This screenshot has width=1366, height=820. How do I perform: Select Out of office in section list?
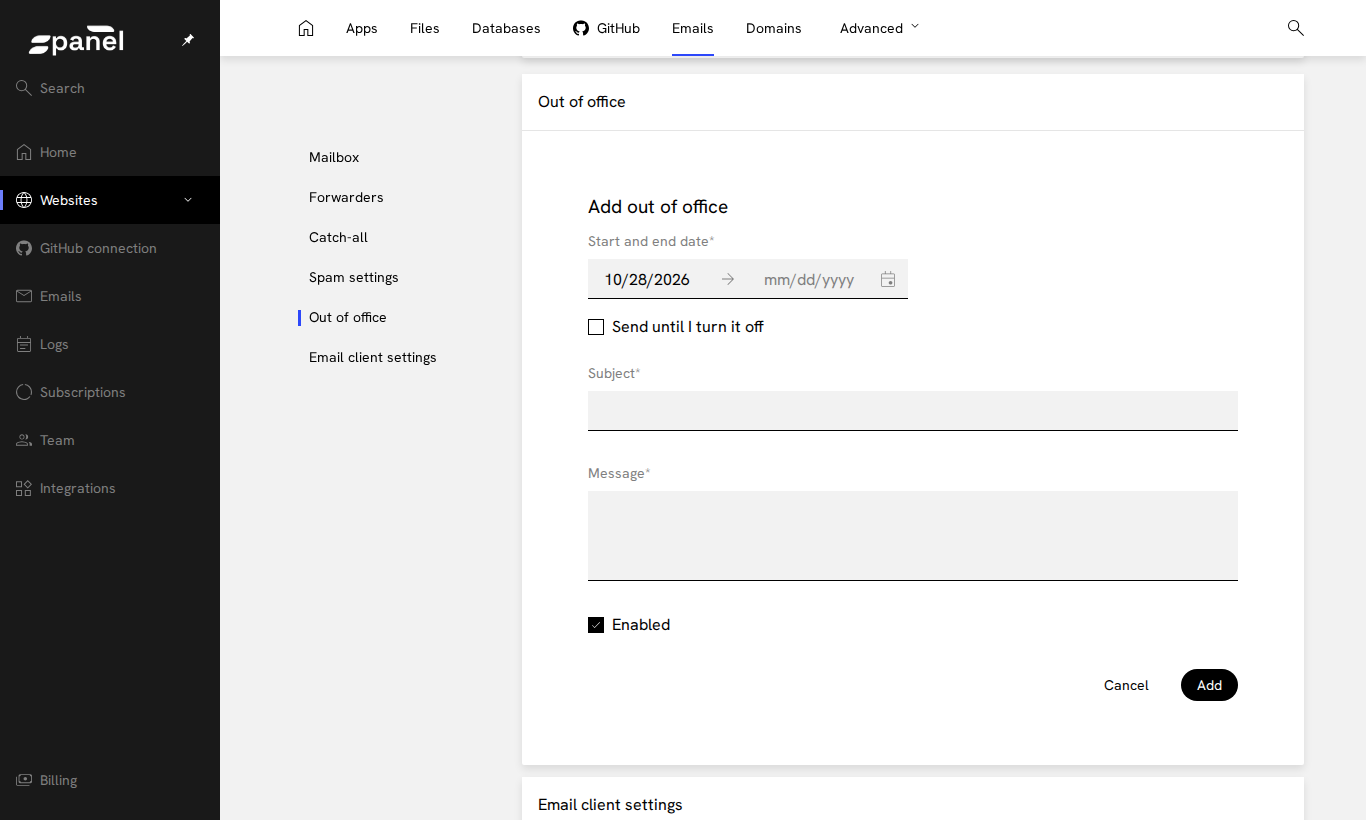348,317
